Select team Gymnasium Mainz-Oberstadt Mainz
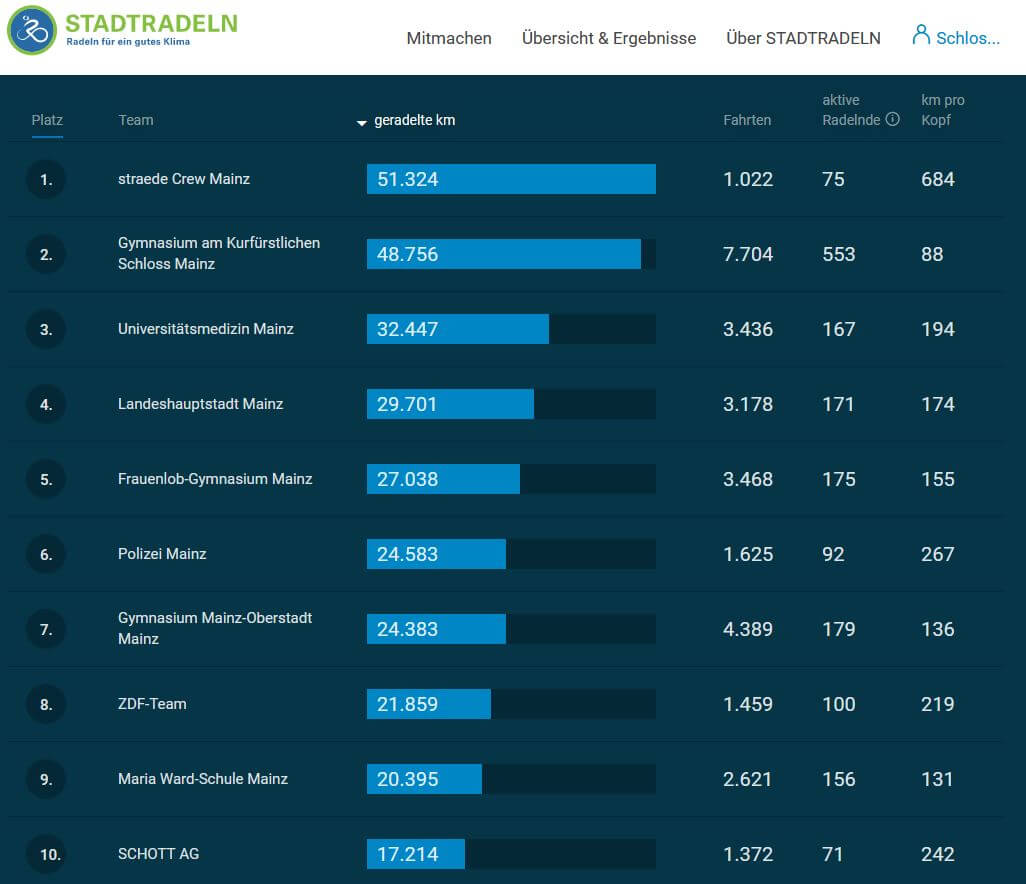 (215, 628)
